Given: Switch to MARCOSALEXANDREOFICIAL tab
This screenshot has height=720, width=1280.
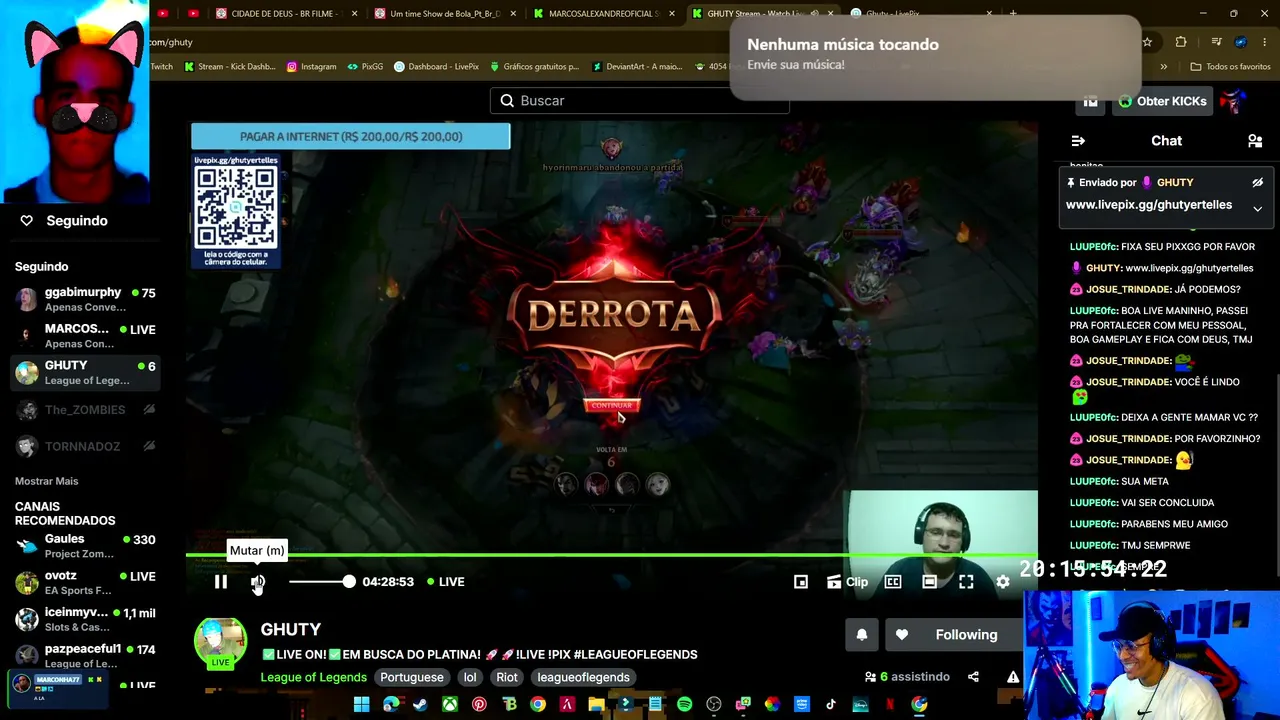Looking at the screenshot, I should tap(603, 13).
